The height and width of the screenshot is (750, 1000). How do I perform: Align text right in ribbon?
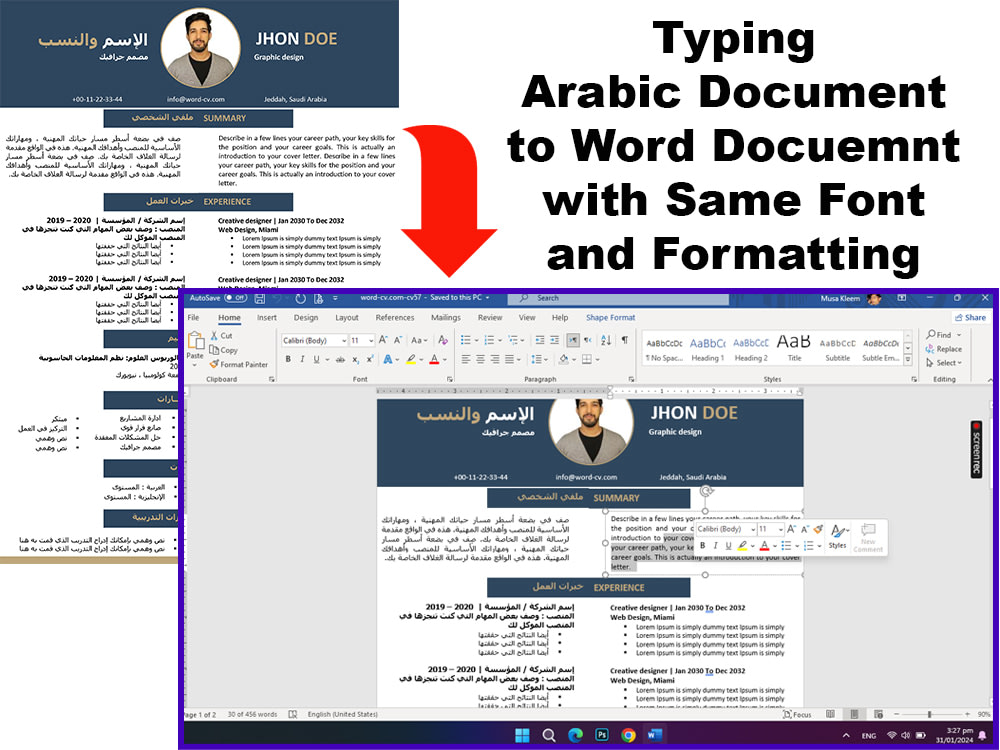pos(495,360)
